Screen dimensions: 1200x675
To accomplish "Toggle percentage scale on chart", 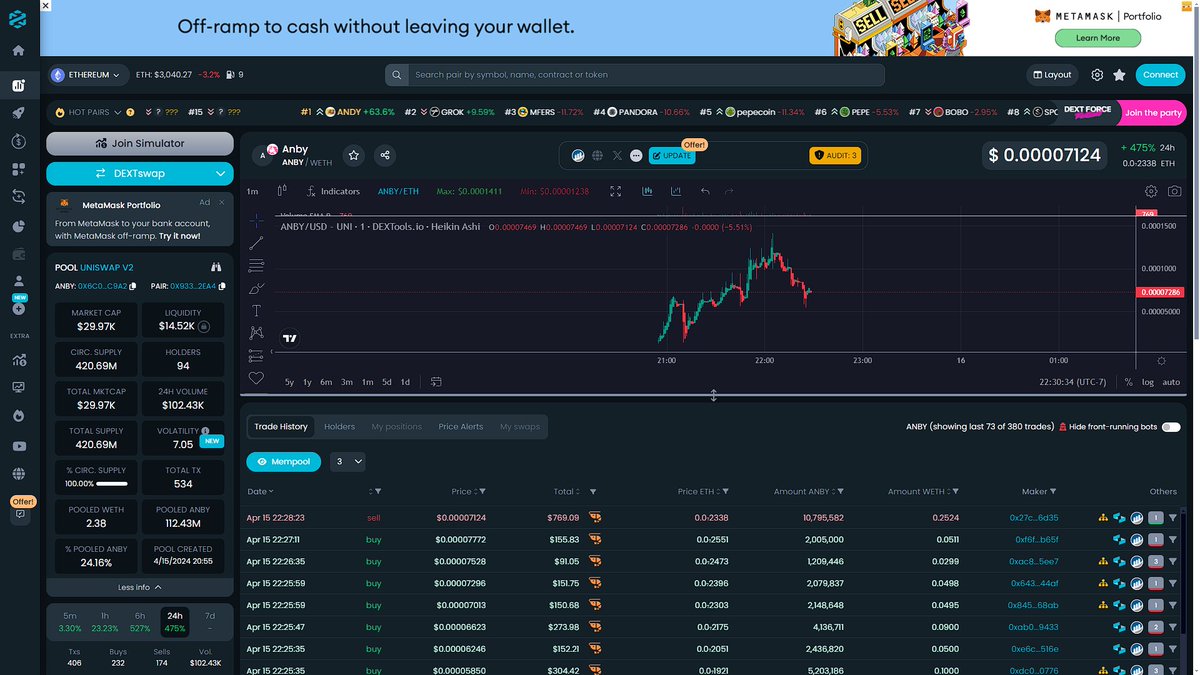I will pyautogui.click(x=1128, y=382).
